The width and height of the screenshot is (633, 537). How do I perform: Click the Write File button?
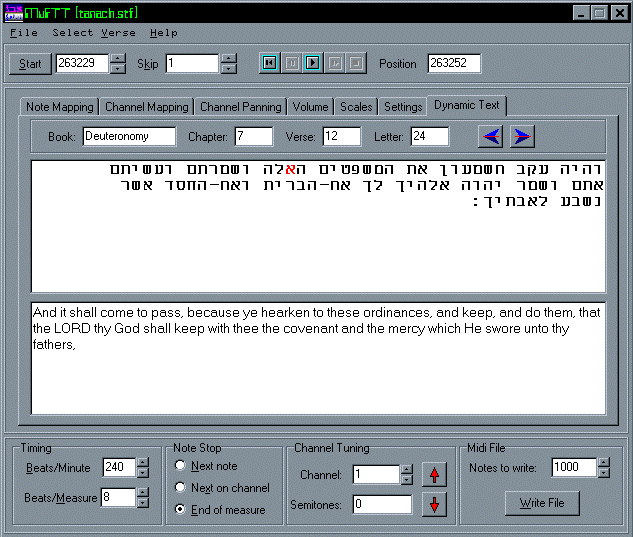pos(542,503)
